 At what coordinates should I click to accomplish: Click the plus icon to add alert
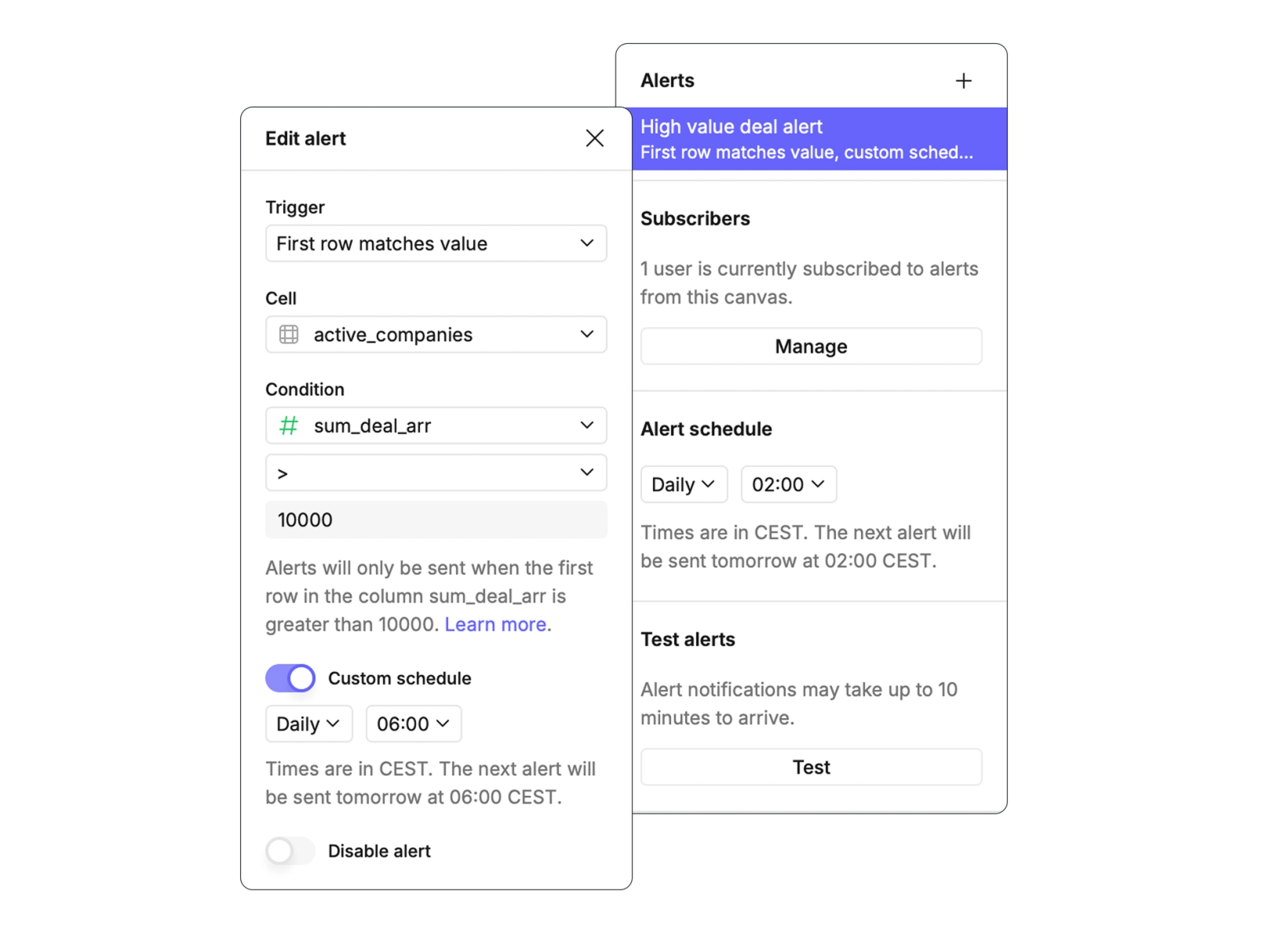tap(963, 81)
